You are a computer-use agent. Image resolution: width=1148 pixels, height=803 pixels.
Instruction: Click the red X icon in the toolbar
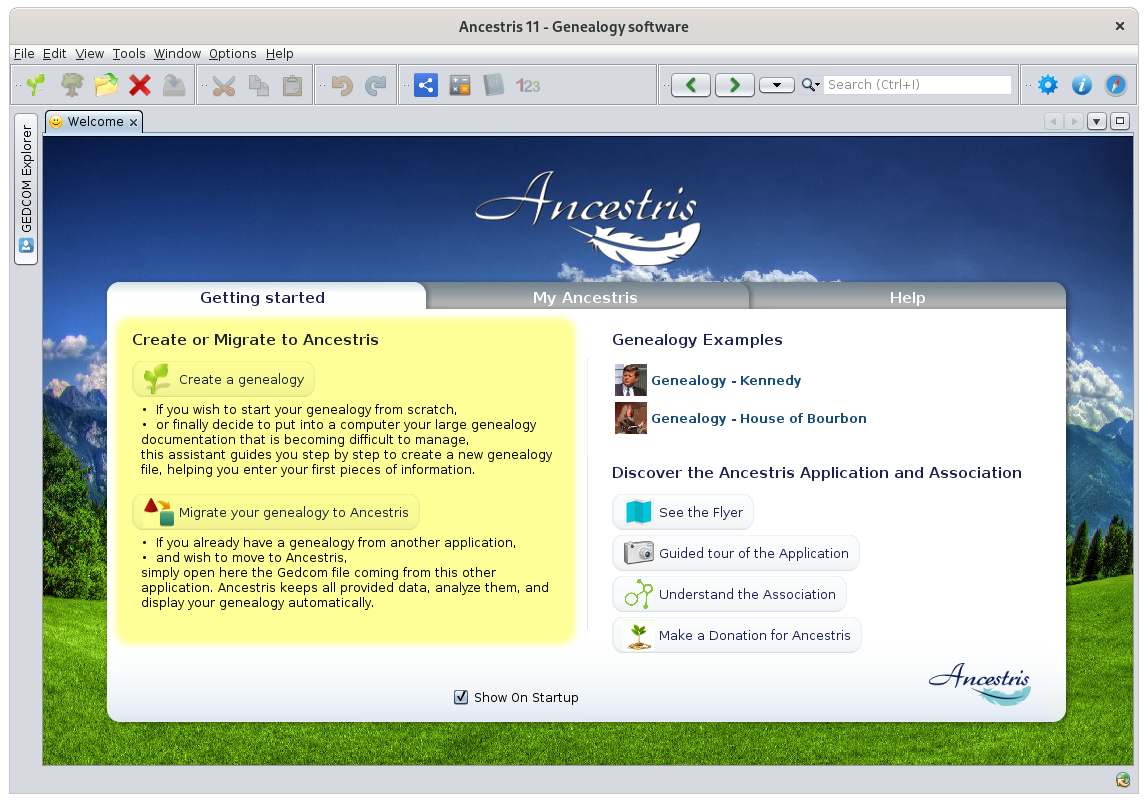click(140, 85)
